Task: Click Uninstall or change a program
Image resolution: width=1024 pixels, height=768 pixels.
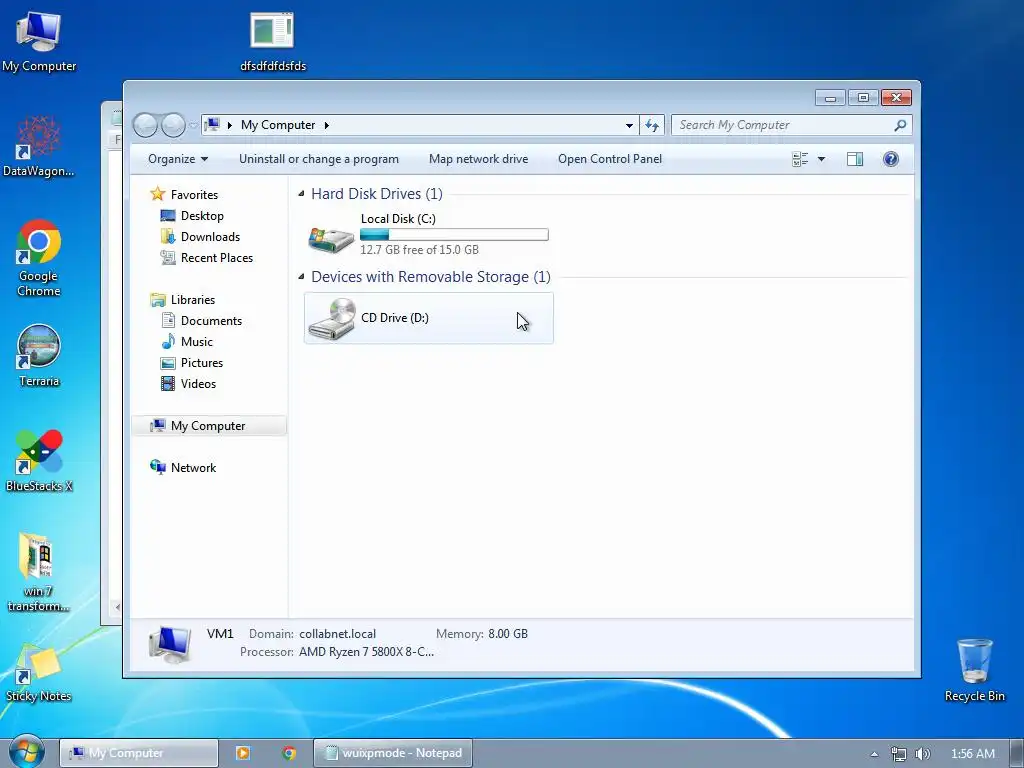Action: click(319, 159)
